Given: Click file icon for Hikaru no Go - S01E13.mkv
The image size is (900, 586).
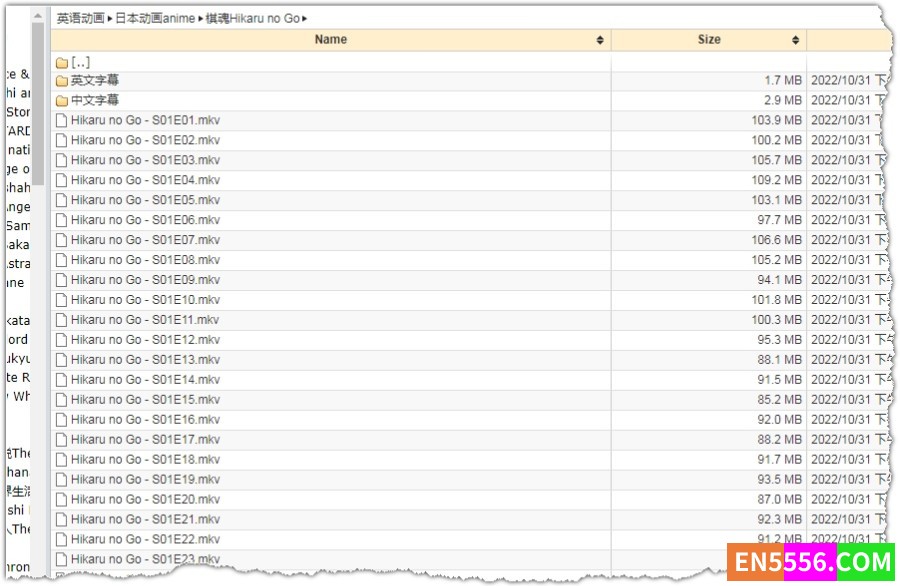Looking at the screenshot, I should tap(61, 360).
